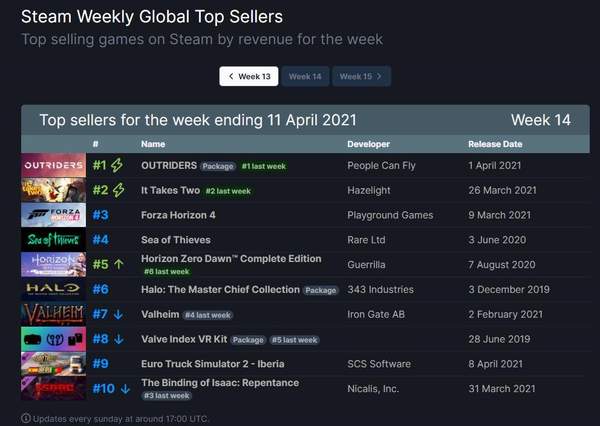Click the Halo game thumbnail image
The image size is (600, 426).
53,290
